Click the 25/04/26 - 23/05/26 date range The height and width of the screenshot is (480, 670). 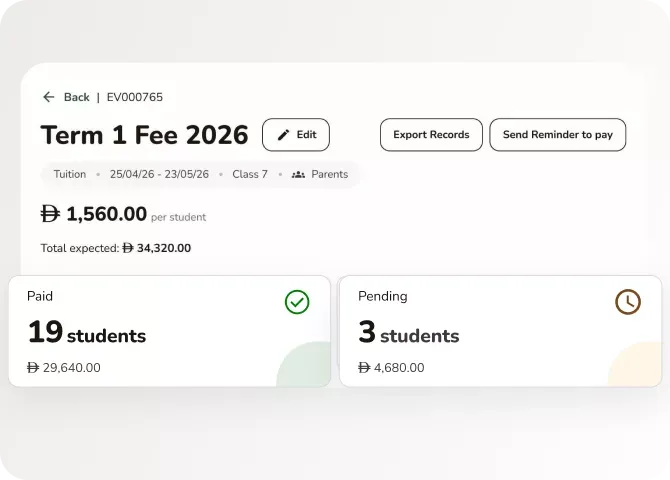click(159, 174)
